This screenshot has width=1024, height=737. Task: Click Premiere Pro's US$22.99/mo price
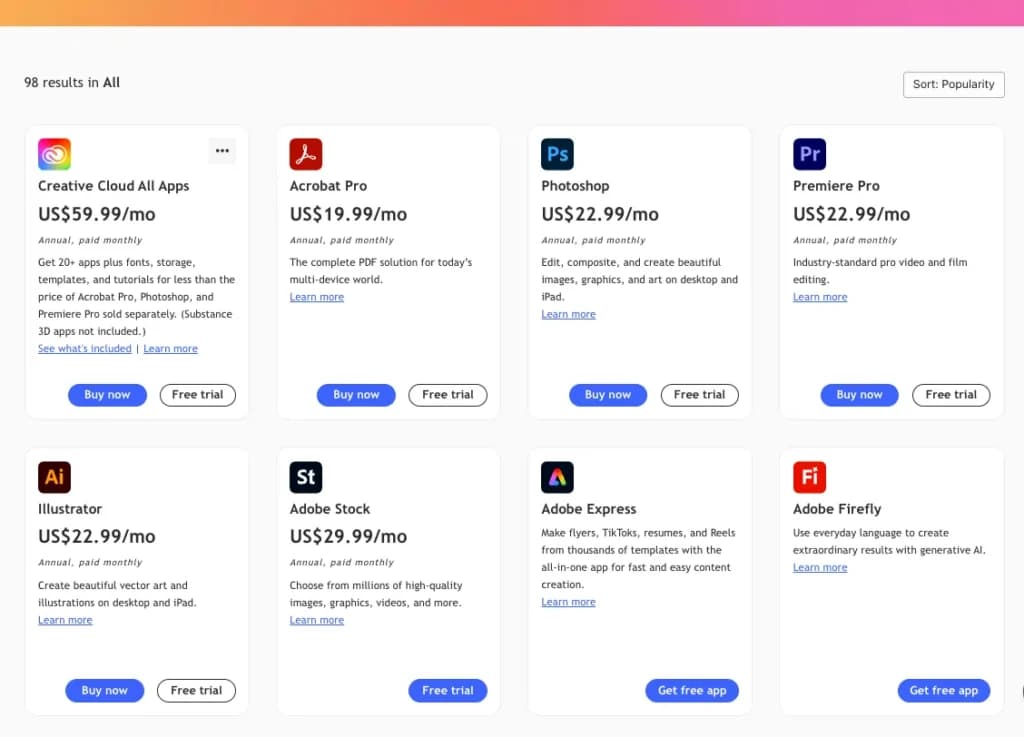coord(852,214)
